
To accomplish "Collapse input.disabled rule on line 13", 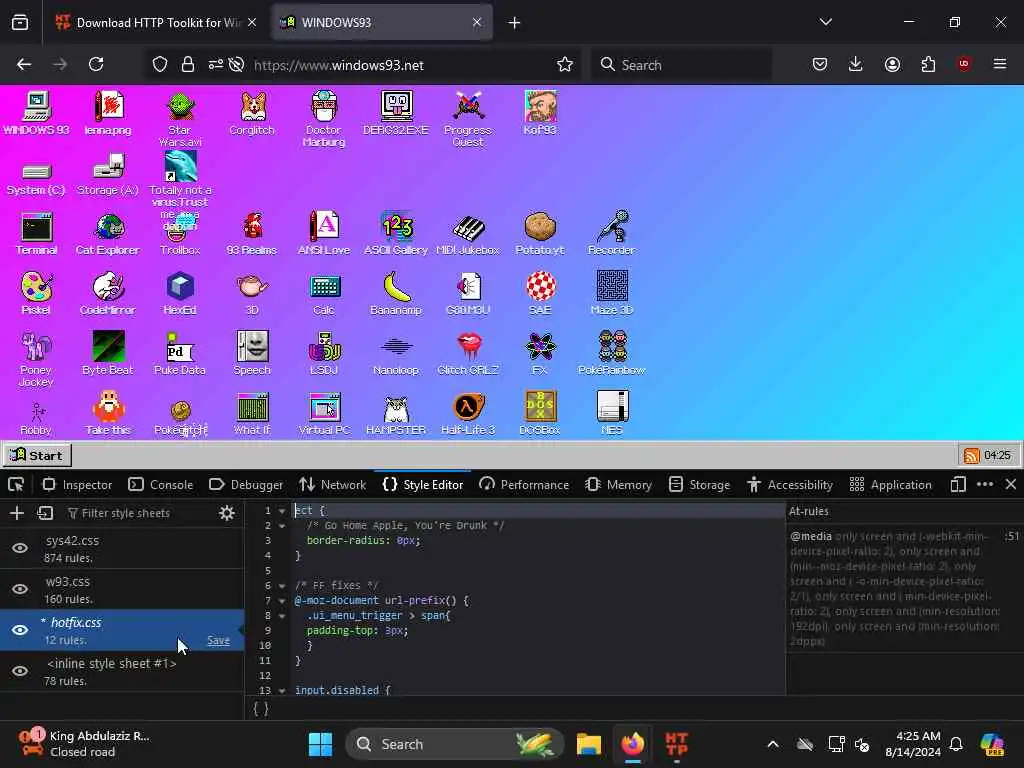I will pos(282,691).
